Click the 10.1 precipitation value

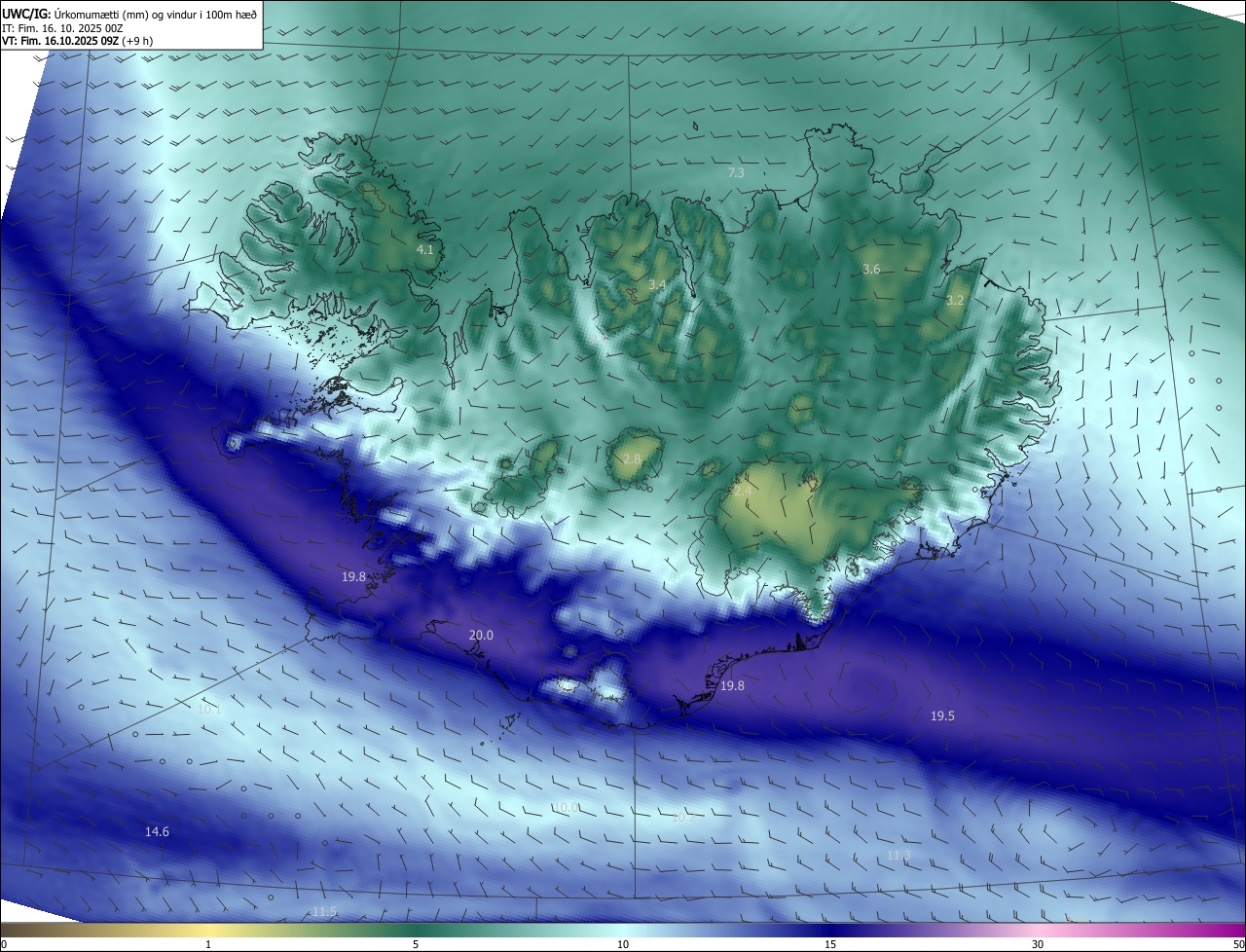[x=209, y=709]
